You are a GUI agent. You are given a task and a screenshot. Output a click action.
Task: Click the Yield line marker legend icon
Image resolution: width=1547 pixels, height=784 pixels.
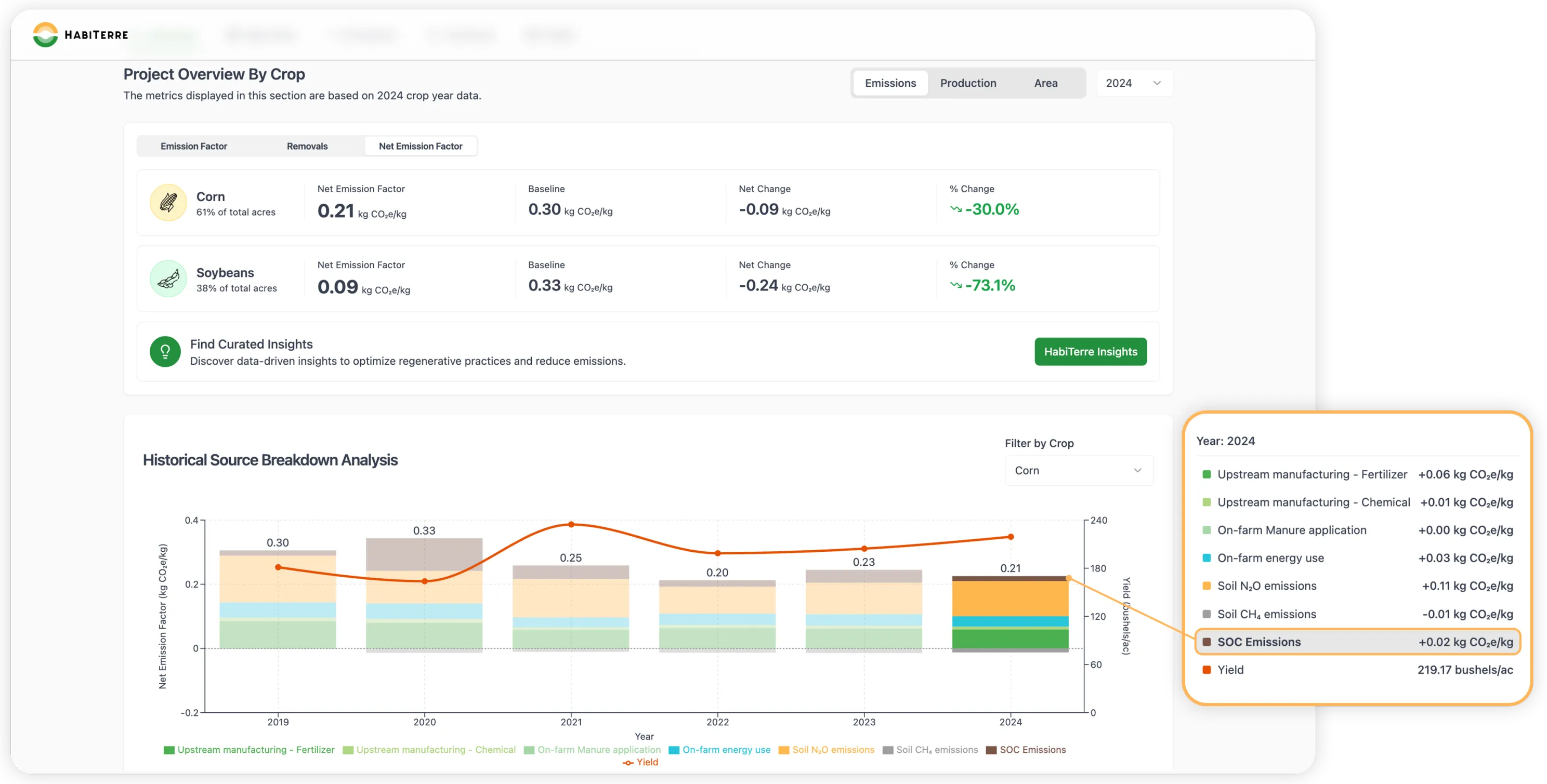pyautogui.click(x=628, y=762)
